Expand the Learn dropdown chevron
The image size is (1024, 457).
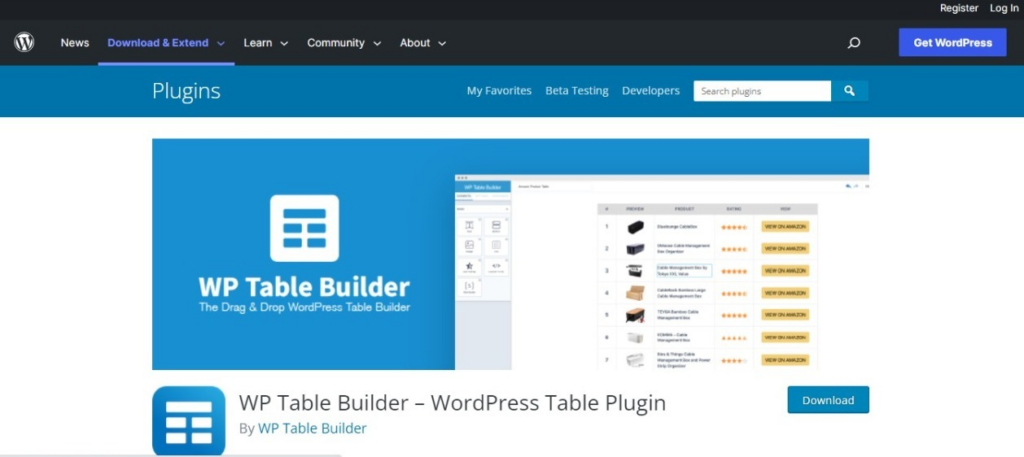(x=284, y=43)
